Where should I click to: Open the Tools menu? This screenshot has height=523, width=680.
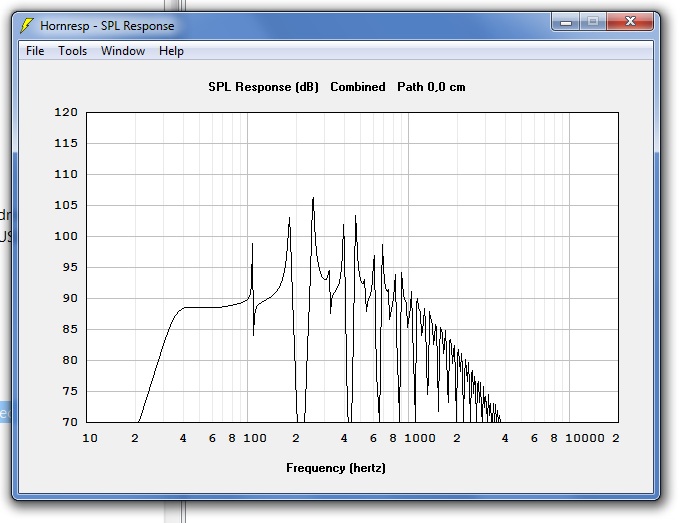(x=72, y=51)
